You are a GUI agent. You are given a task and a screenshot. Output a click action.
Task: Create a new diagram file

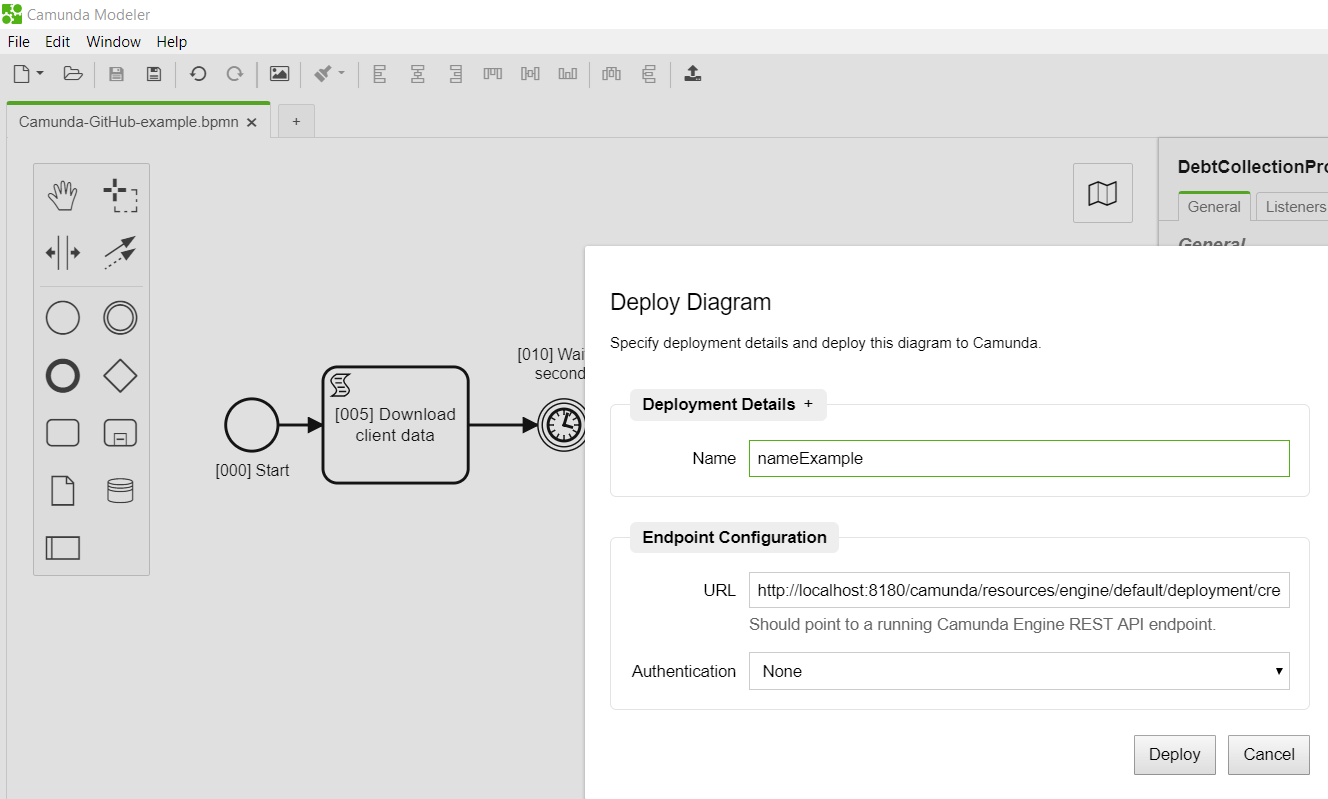click(x=21, y=73)
